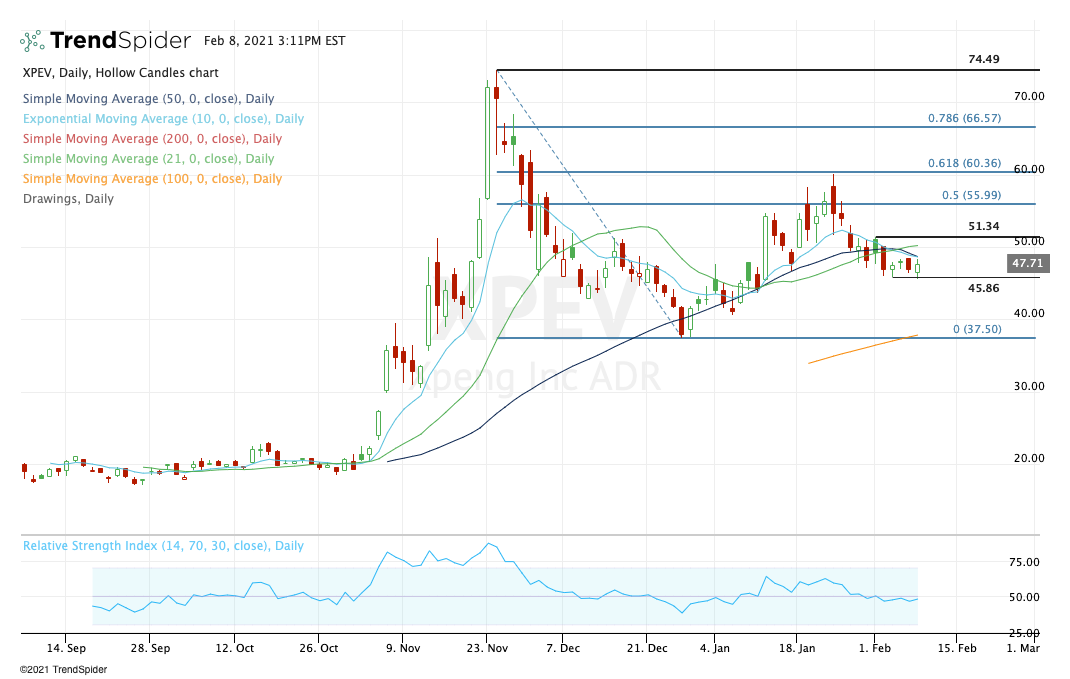Click the Simple Moving Average 21 legend label
The height and width of the screenshot is (679, 1070).
click(148, 159)
